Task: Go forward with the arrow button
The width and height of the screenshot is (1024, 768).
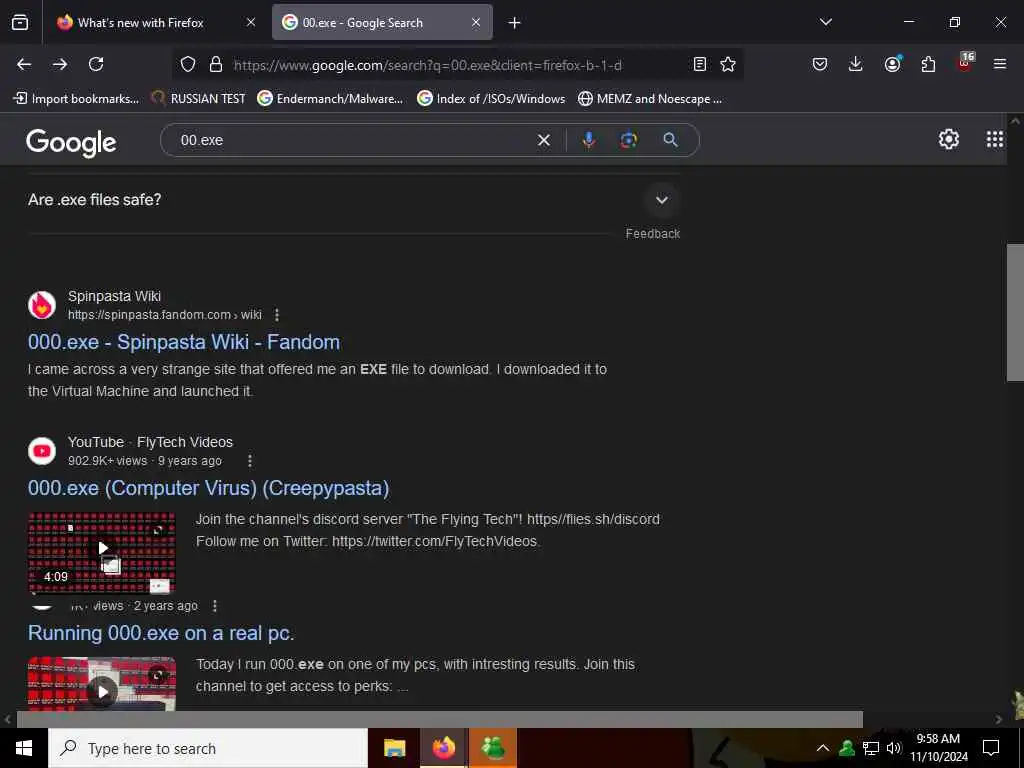Action: tap(60, 64)
